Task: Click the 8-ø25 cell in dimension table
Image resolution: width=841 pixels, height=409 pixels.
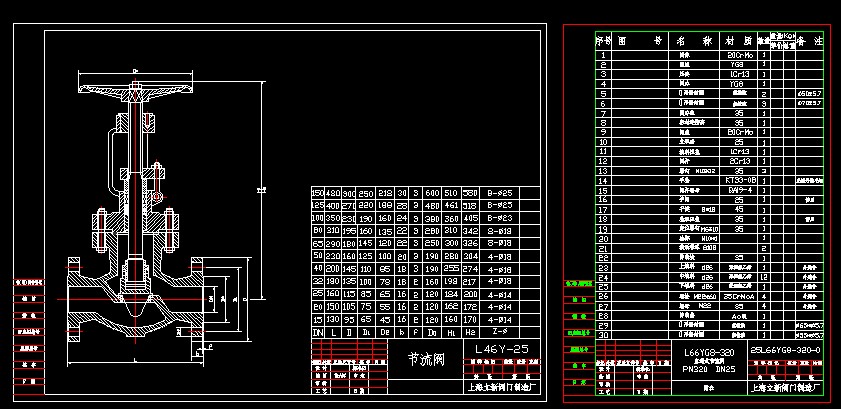Action: [498, 192]
